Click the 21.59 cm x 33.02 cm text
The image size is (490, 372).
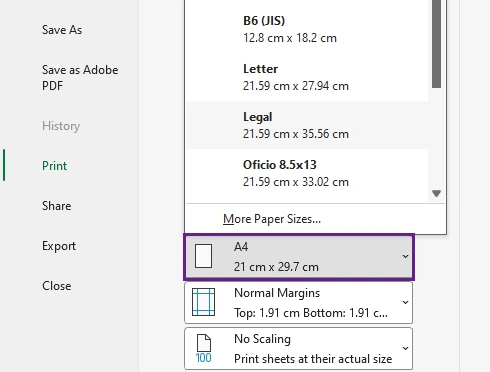click(296, 182)
